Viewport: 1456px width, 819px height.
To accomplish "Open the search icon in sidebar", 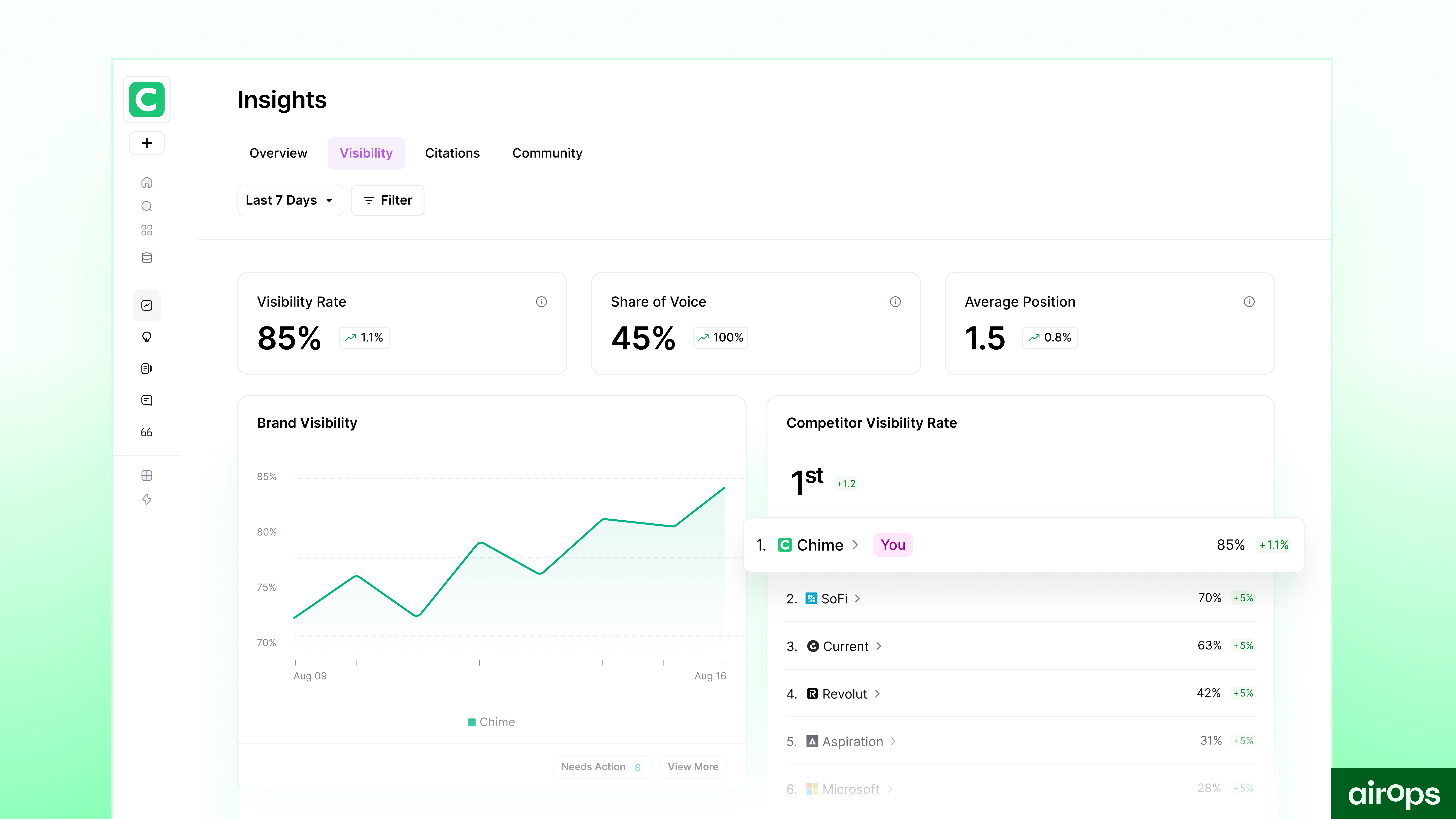I will coord(146,206).
